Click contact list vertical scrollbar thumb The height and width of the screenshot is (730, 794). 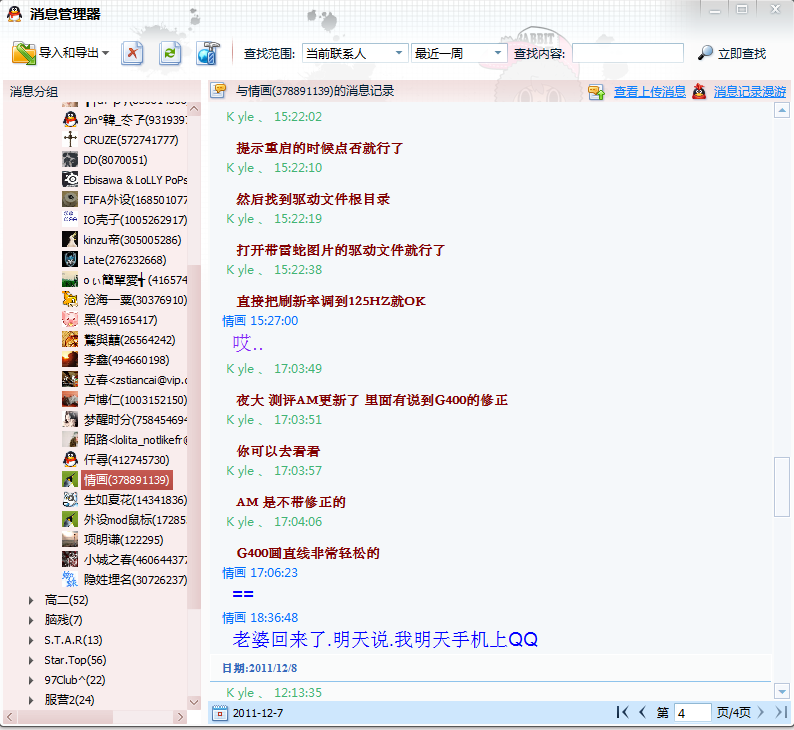[194, 436]
